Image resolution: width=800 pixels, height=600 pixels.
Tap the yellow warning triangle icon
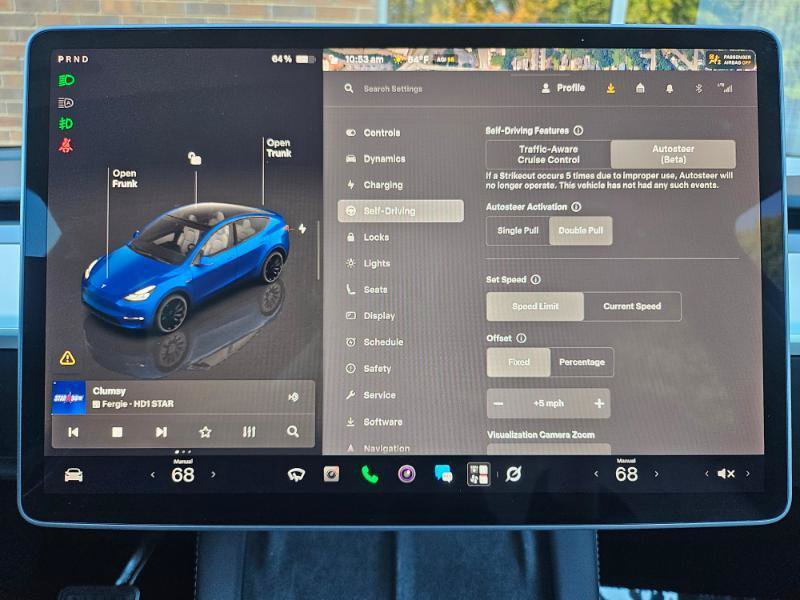(67, 358)
